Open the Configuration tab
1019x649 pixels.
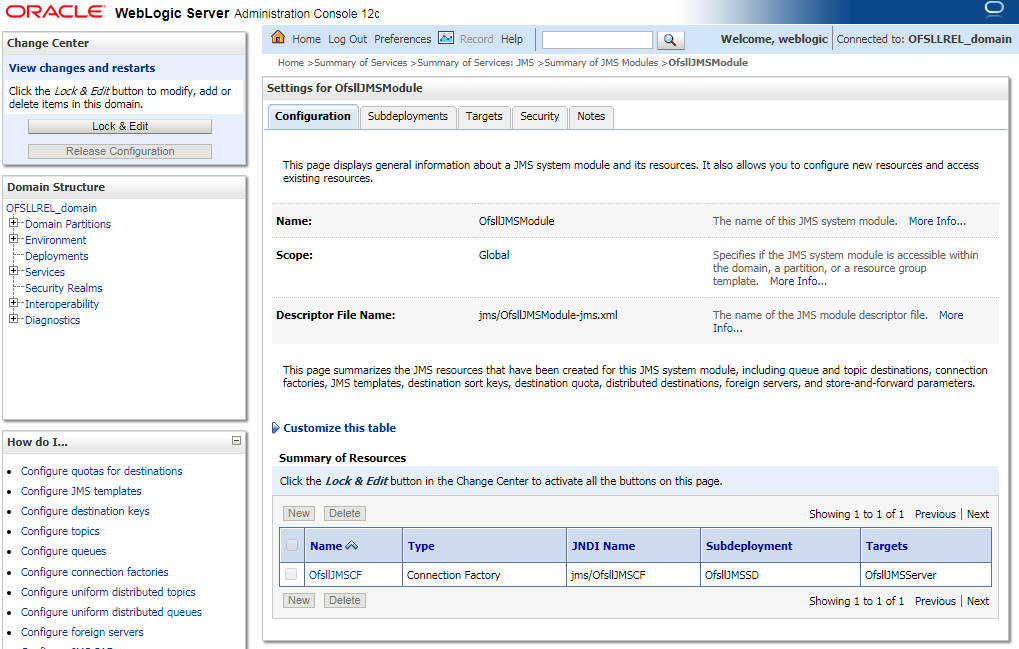(x=313, y=116)
